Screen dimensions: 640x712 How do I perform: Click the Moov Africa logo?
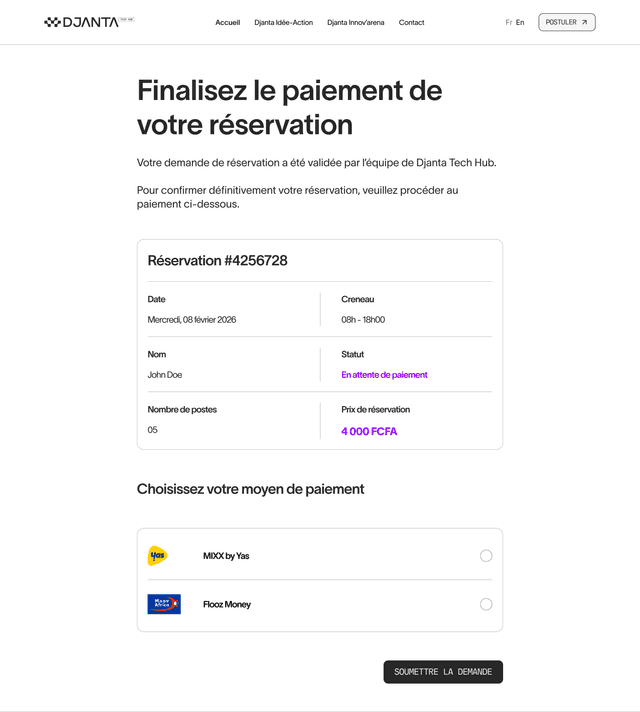click(164, 604)
